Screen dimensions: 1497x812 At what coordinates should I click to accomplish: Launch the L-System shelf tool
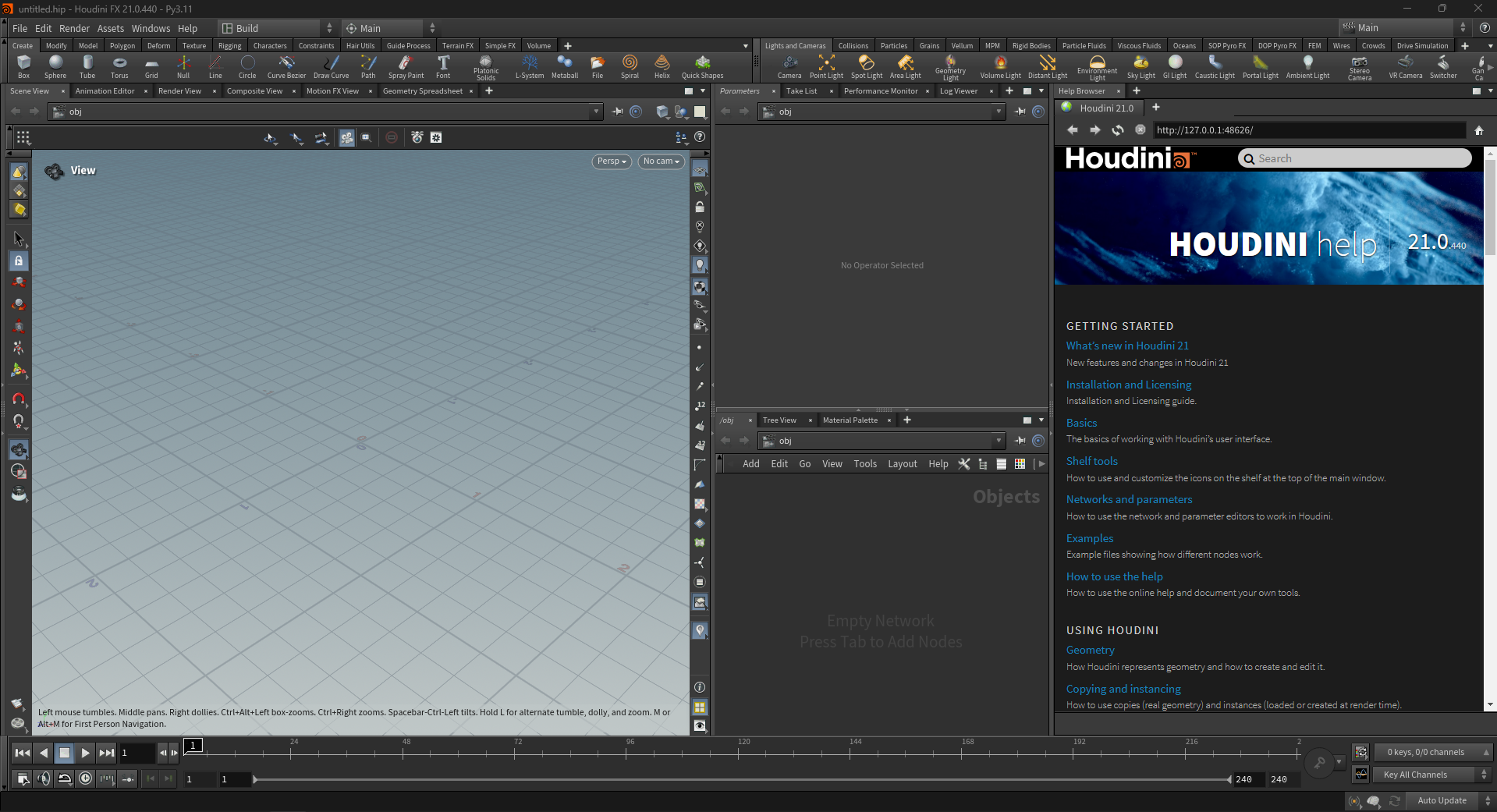click(530, 66)
